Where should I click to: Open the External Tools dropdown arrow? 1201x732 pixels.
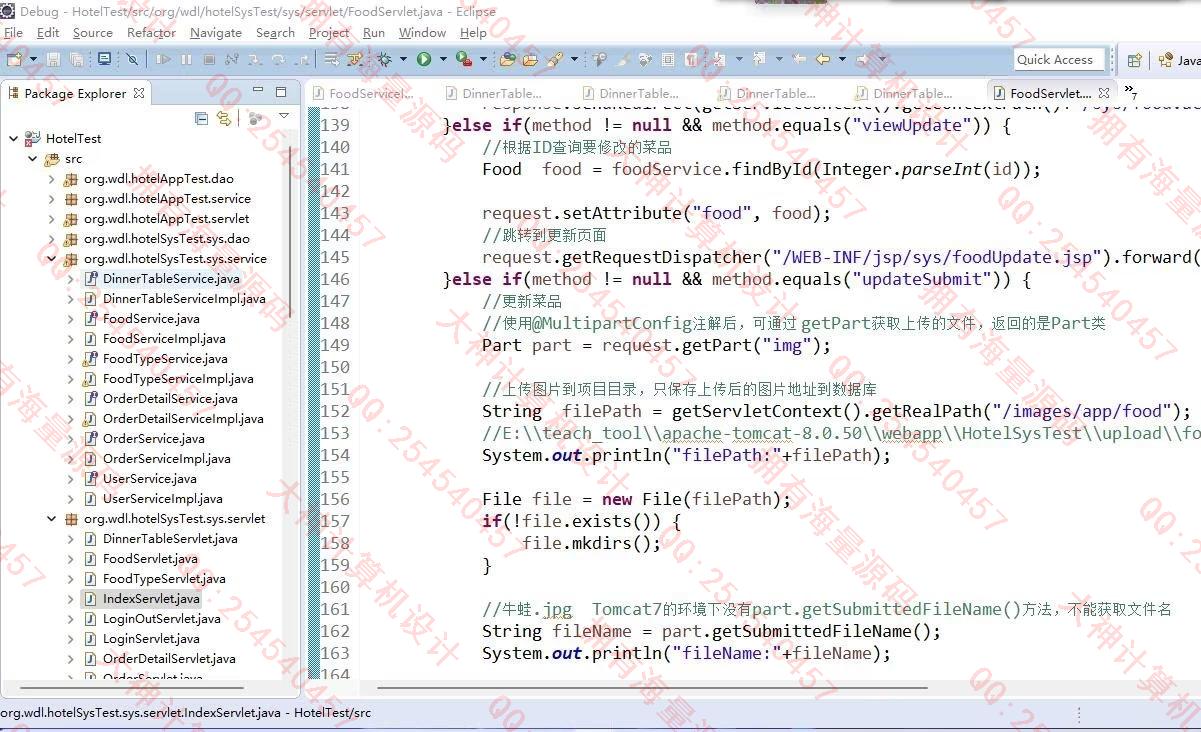point(482,60)
